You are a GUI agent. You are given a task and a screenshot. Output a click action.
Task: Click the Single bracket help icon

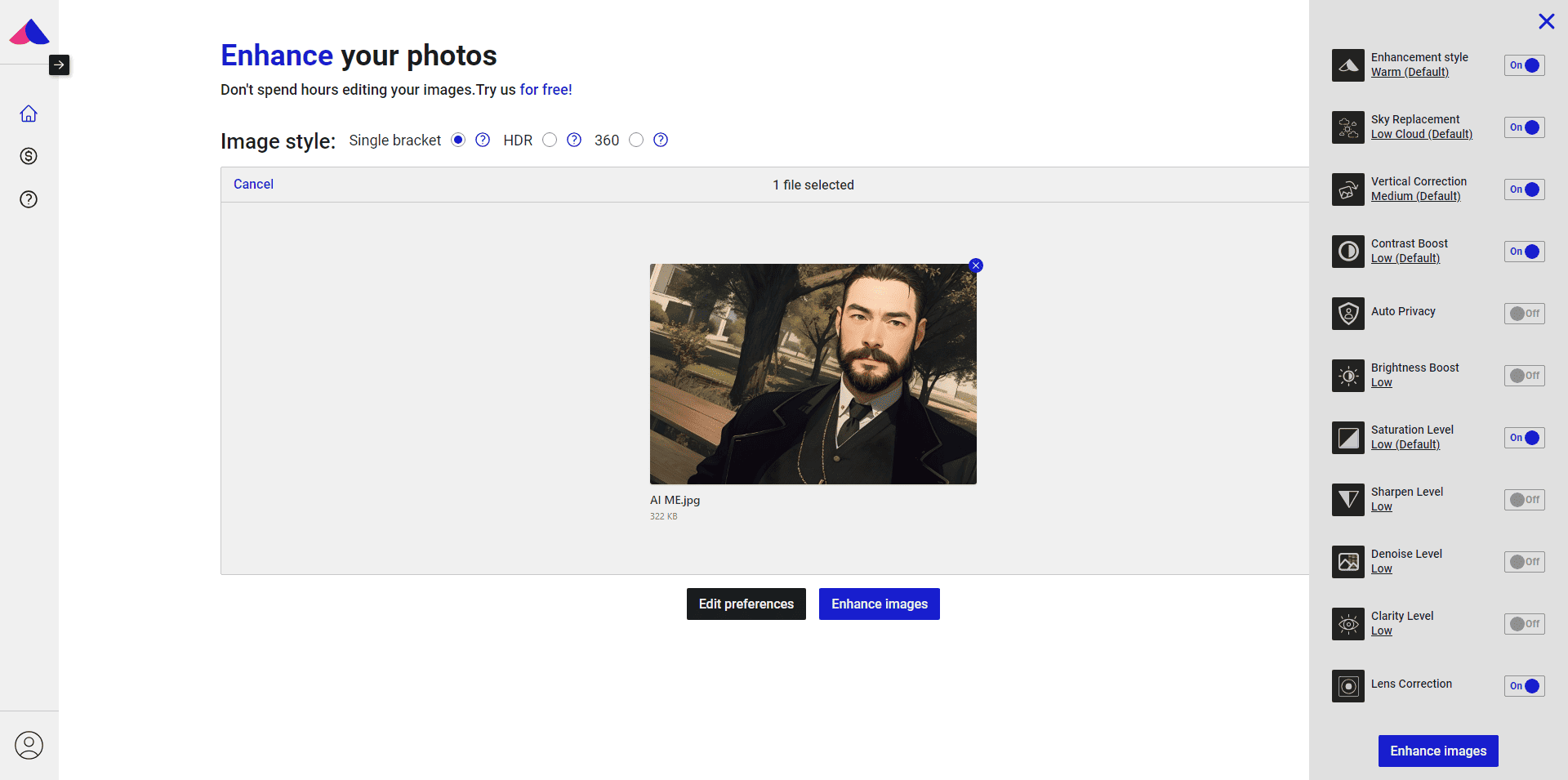[x=483, y=140]
